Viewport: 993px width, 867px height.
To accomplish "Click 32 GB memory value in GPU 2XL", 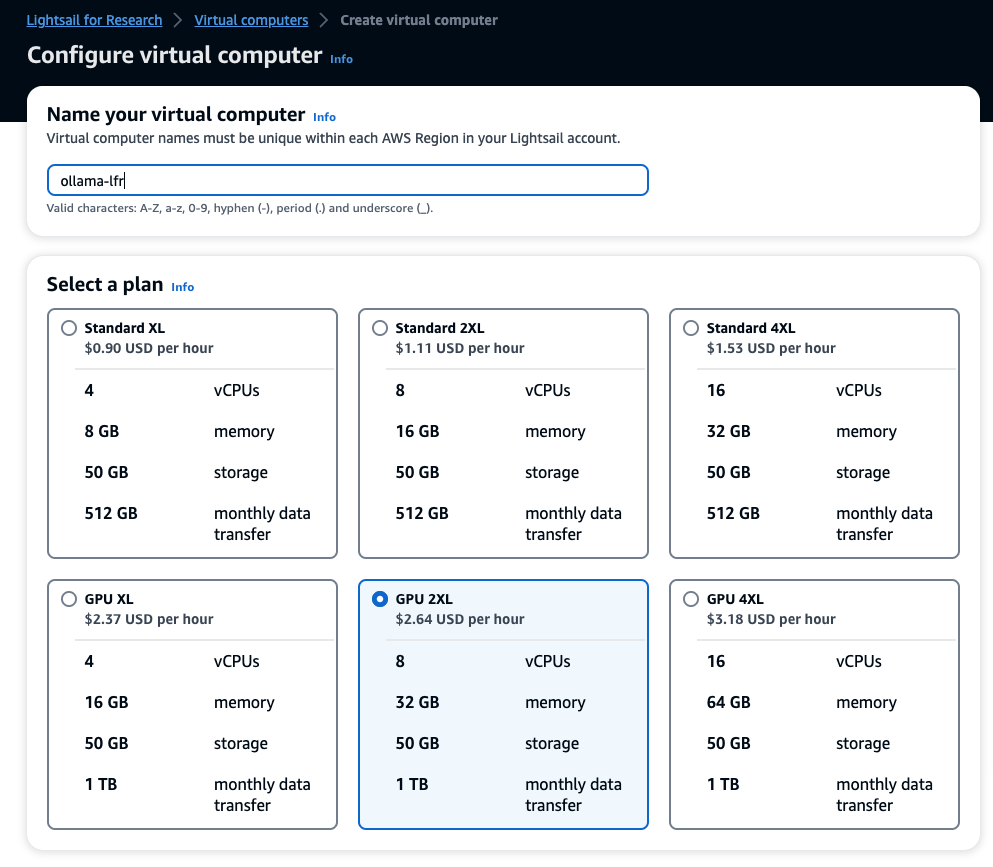I will click(417, 702).
